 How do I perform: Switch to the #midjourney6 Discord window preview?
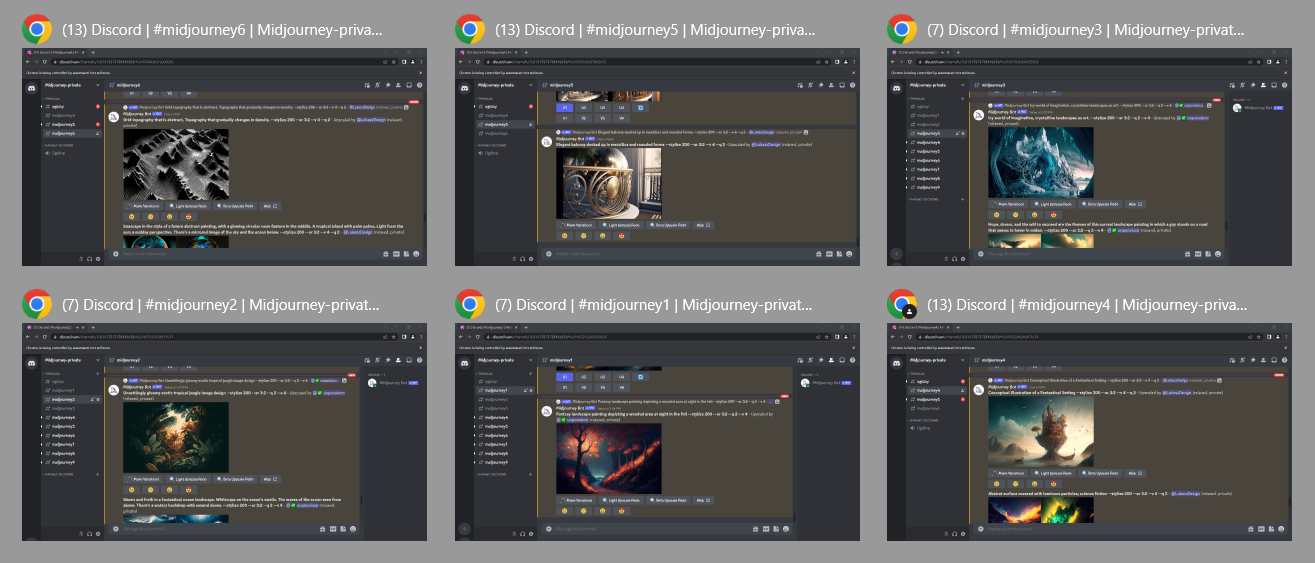224,157
